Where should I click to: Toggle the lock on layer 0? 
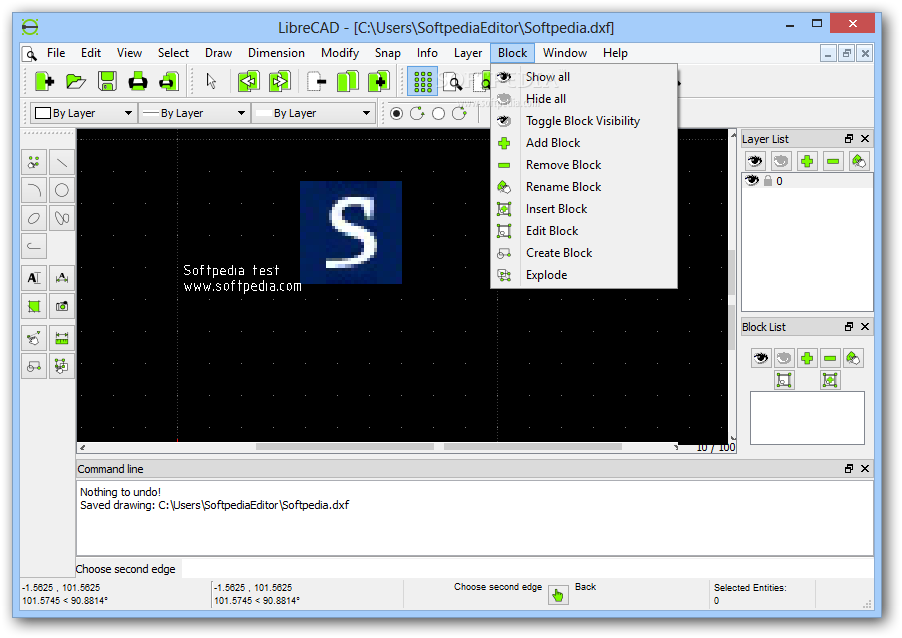767,181
